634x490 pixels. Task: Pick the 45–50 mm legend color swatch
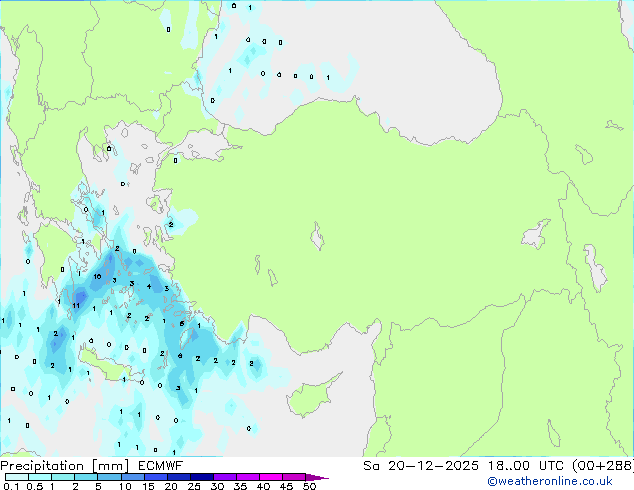point(294,477)
